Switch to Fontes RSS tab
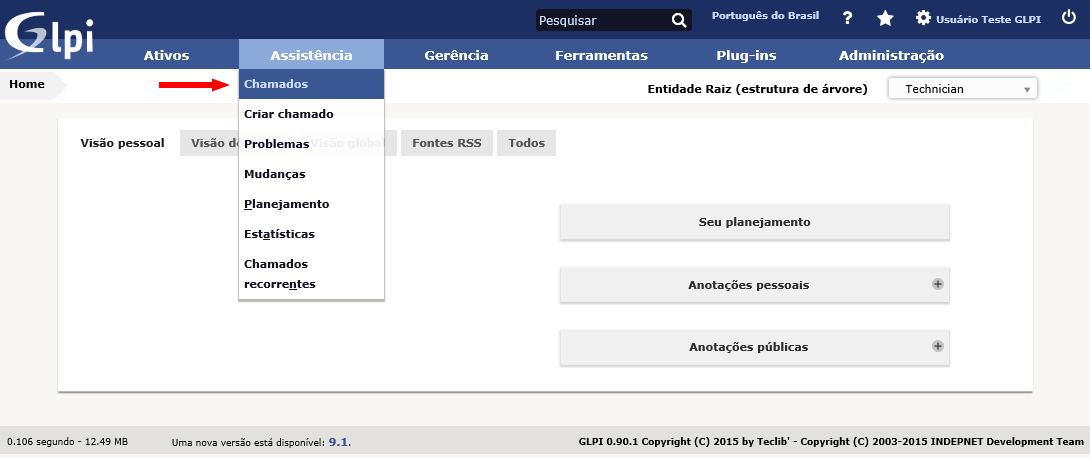This screenshot has height=458, width=1090. click(x=447, y=143)
